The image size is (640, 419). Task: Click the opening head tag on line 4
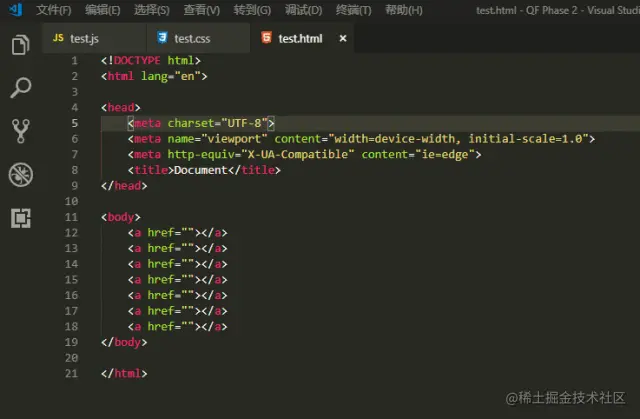coord(120,107)
